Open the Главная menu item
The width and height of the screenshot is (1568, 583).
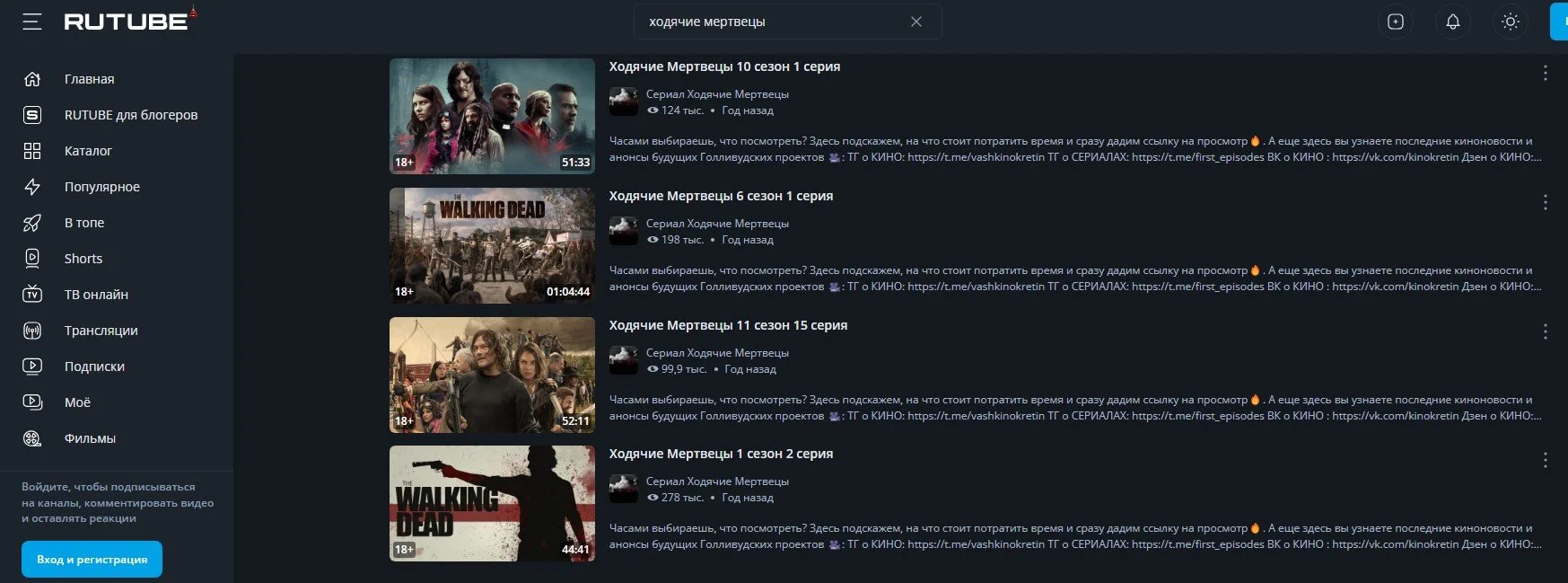tap(89, 79)
